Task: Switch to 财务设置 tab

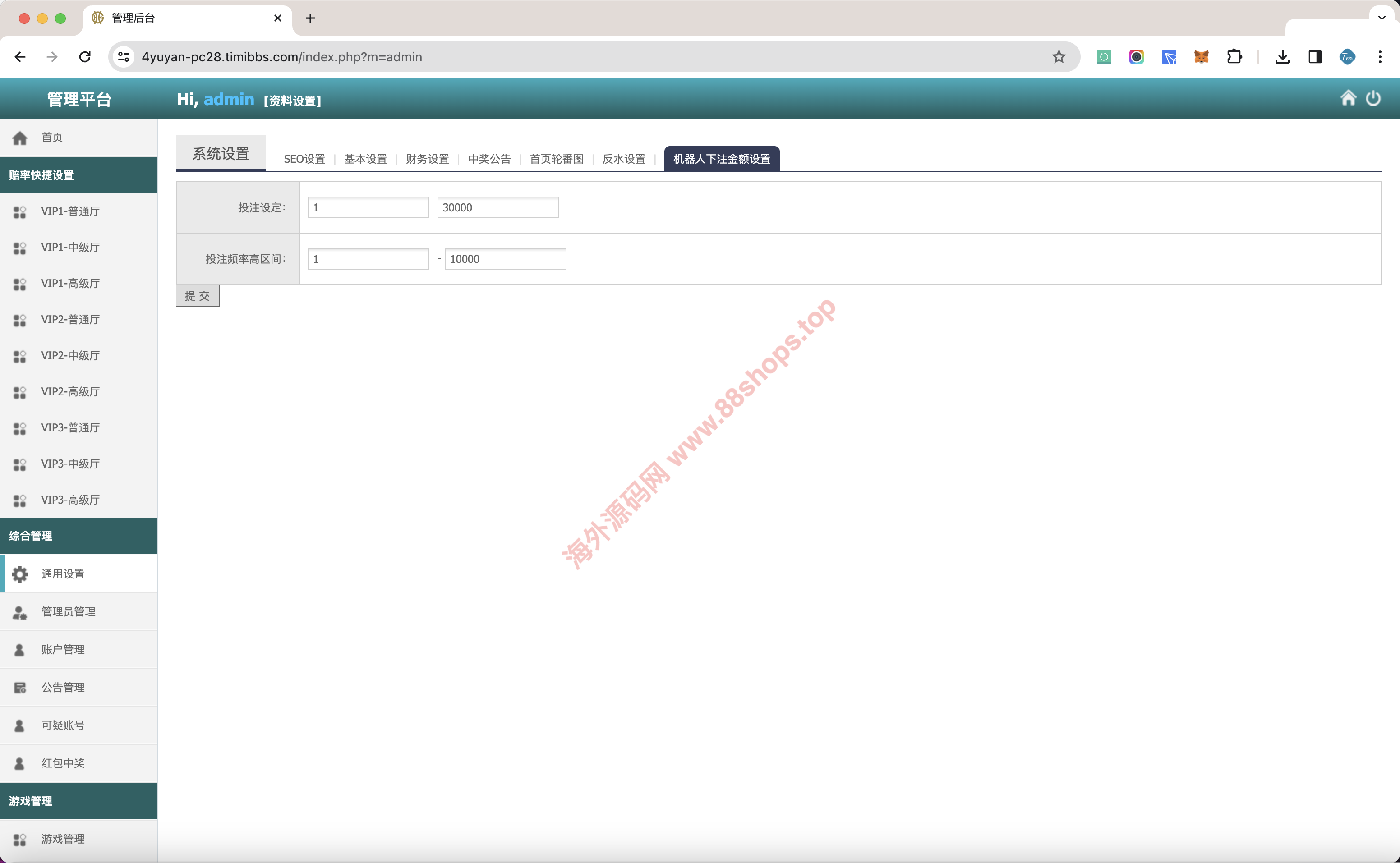Action: [427, 159]
